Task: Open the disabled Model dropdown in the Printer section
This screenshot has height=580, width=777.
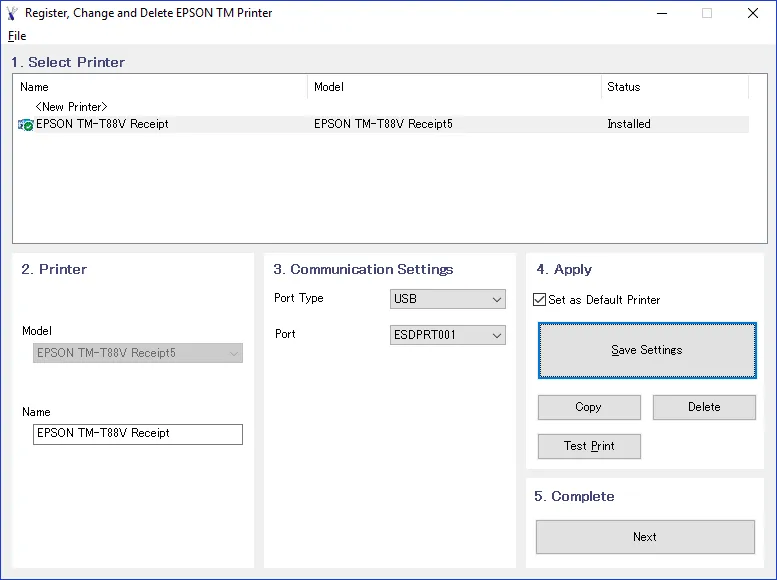Action: pyautogui.click(x=138, y=353)
